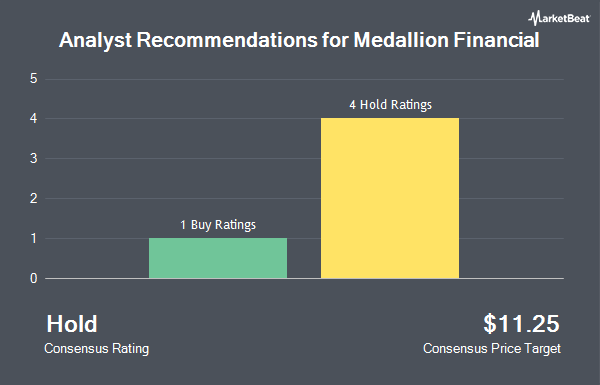Click the green Buy Ratings bar

point(218,258)
